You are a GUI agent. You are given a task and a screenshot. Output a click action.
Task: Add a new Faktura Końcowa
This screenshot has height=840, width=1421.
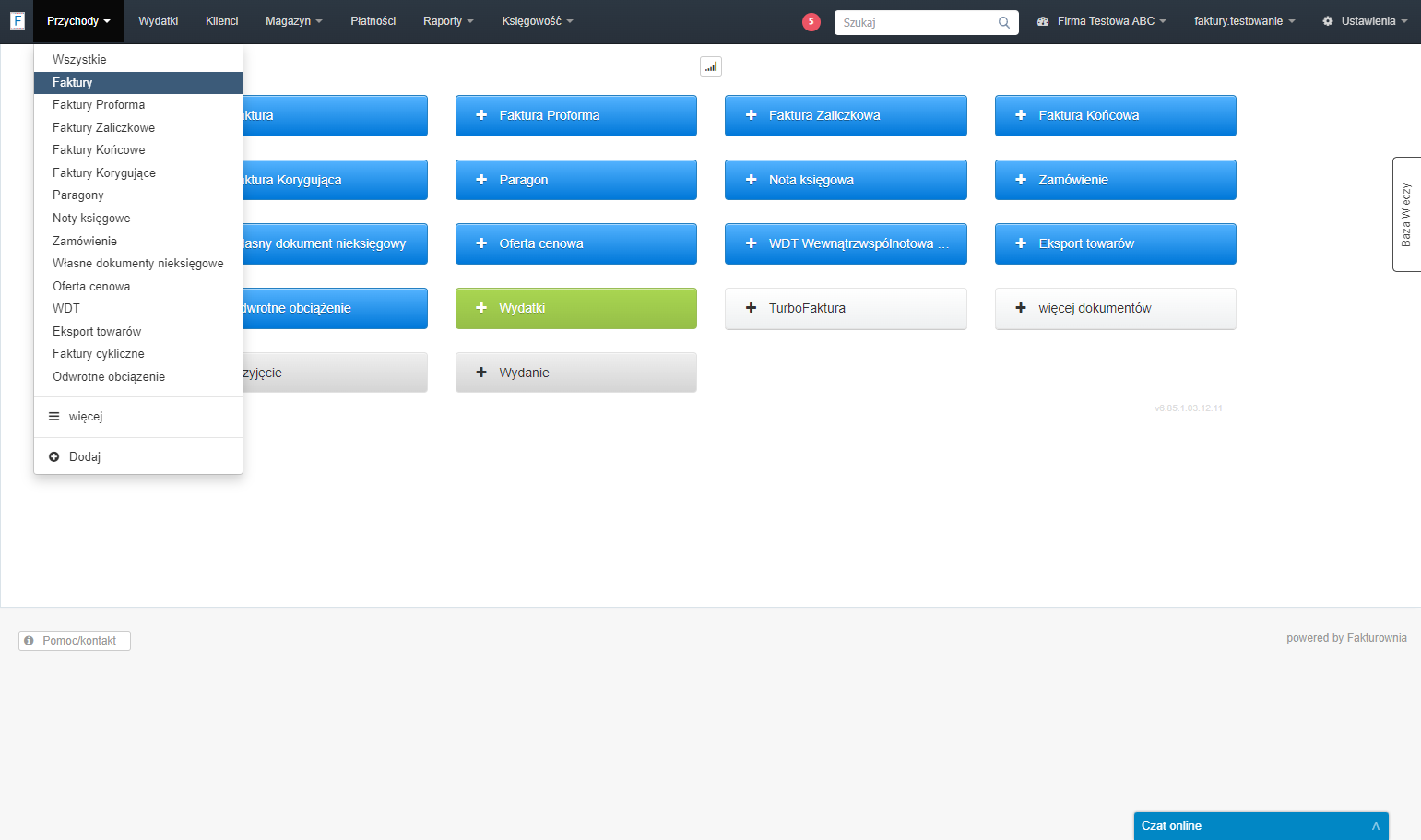(1116, 115)
